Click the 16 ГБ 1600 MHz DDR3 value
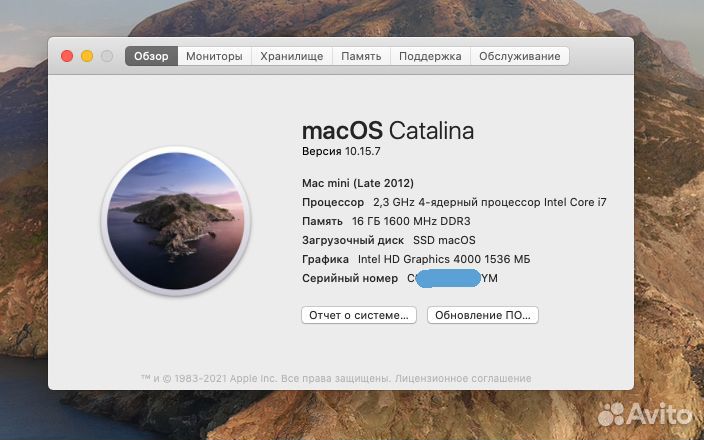Image resolution: width=704 pixels, height=440 pixels. click(411, 221)
